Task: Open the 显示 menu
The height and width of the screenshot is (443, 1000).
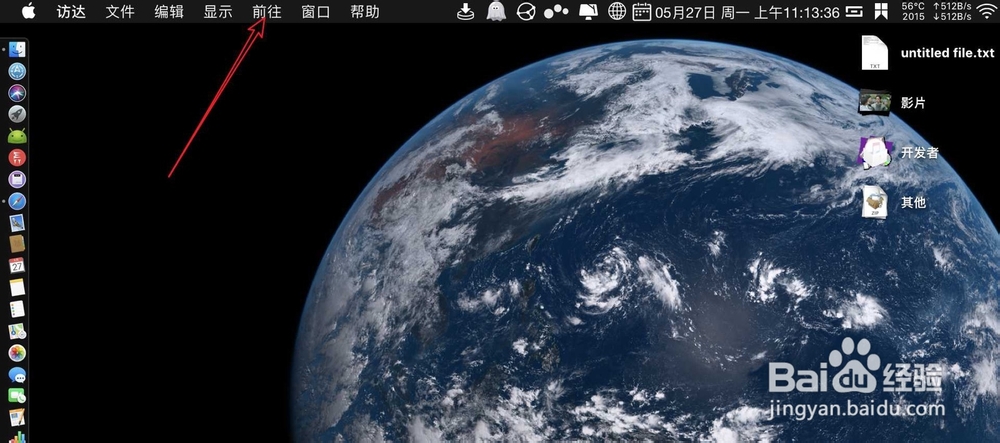Action: coord(218,11)
